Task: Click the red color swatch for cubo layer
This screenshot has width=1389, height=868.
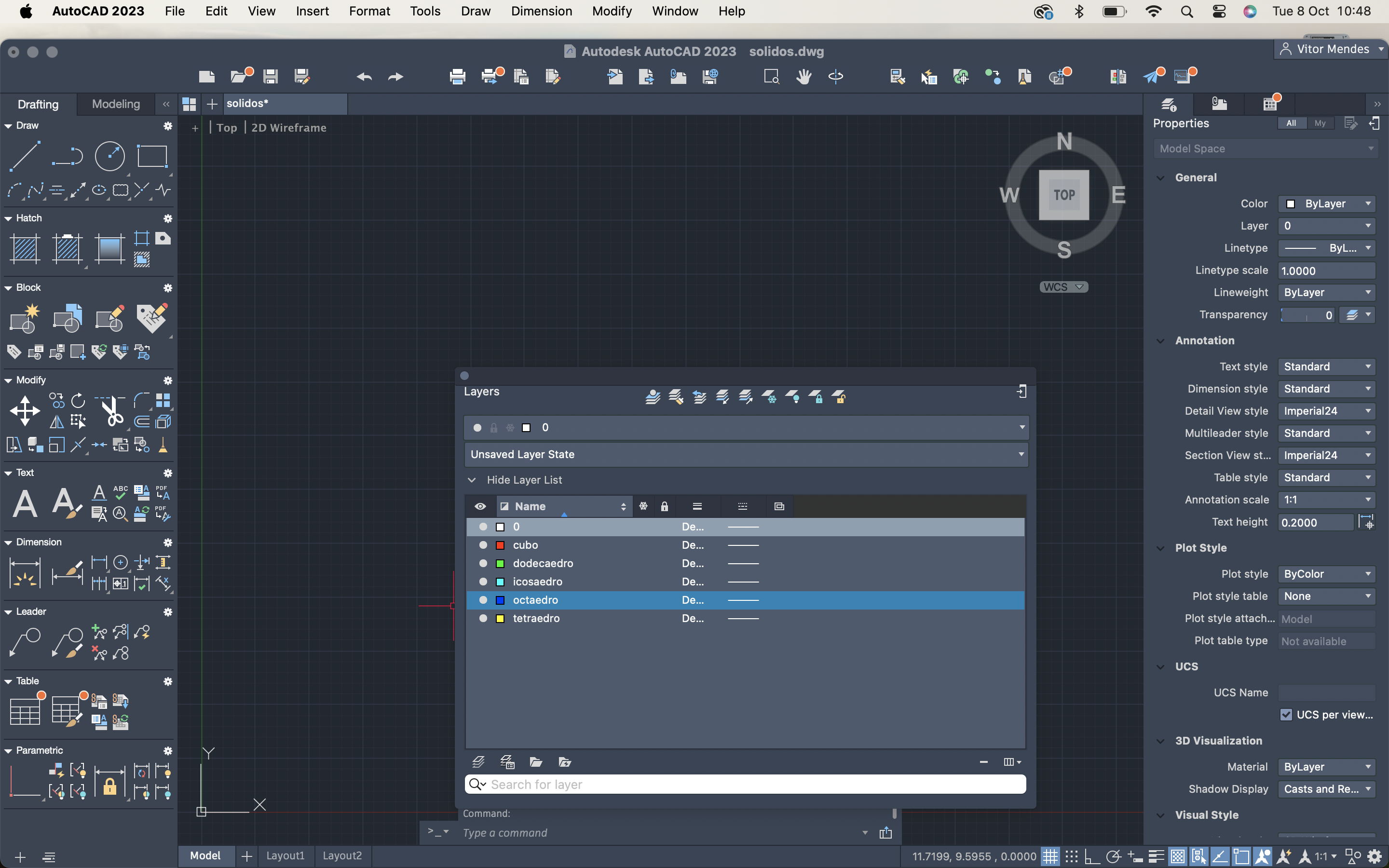Action: click(500, 545)
